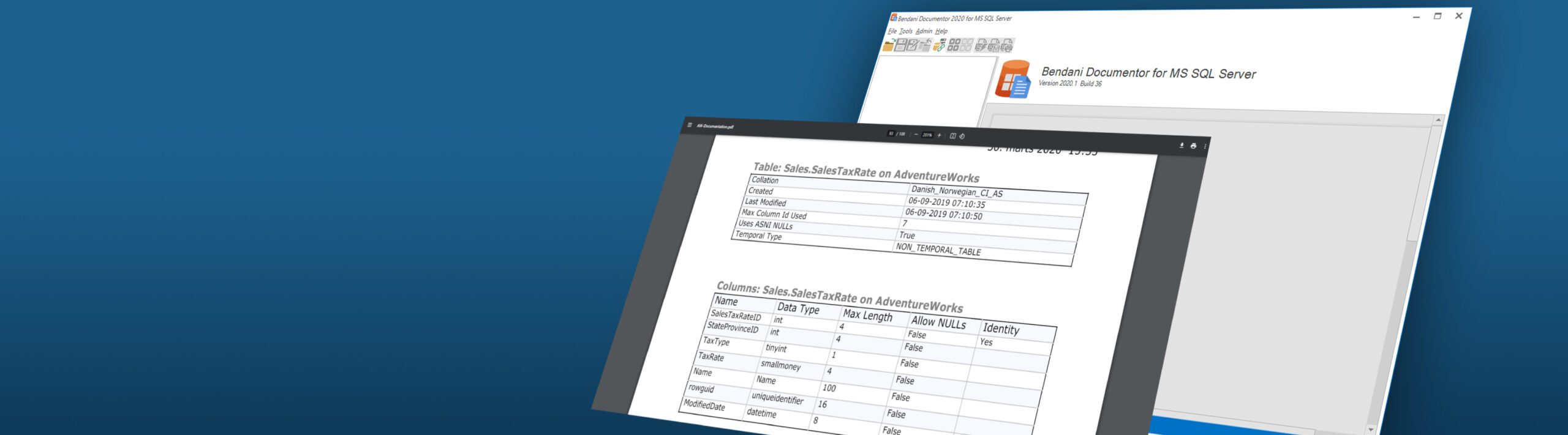1568x435 pixels.
Task: Click the document with lightning bolt toolbar icon
Action: click(981, 45)
